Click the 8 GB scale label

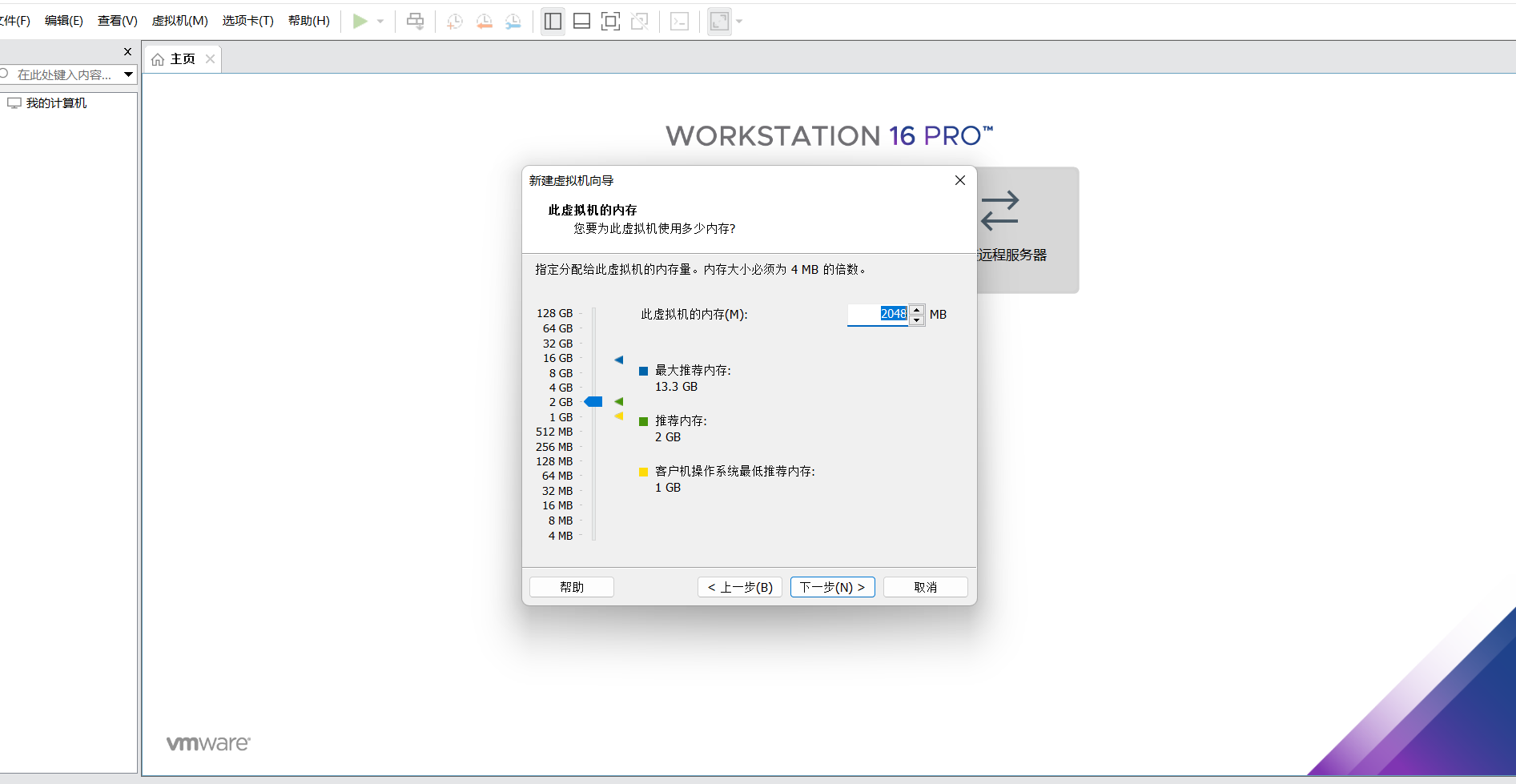point(561,374)
